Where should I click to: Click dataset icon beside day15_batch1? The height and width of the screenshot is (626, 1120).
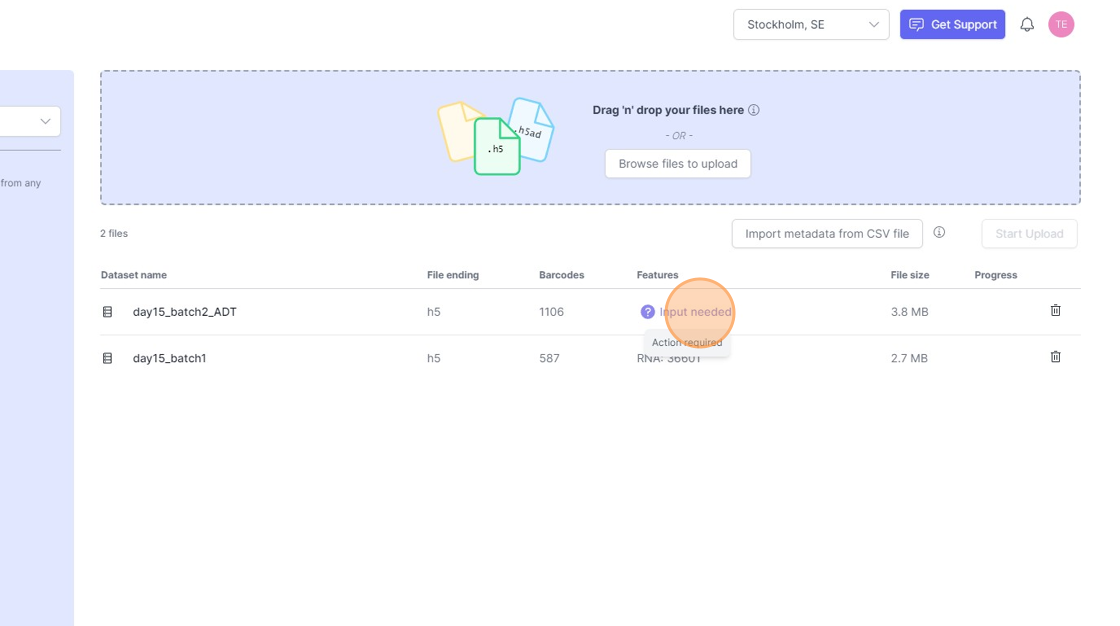(108, 358)
